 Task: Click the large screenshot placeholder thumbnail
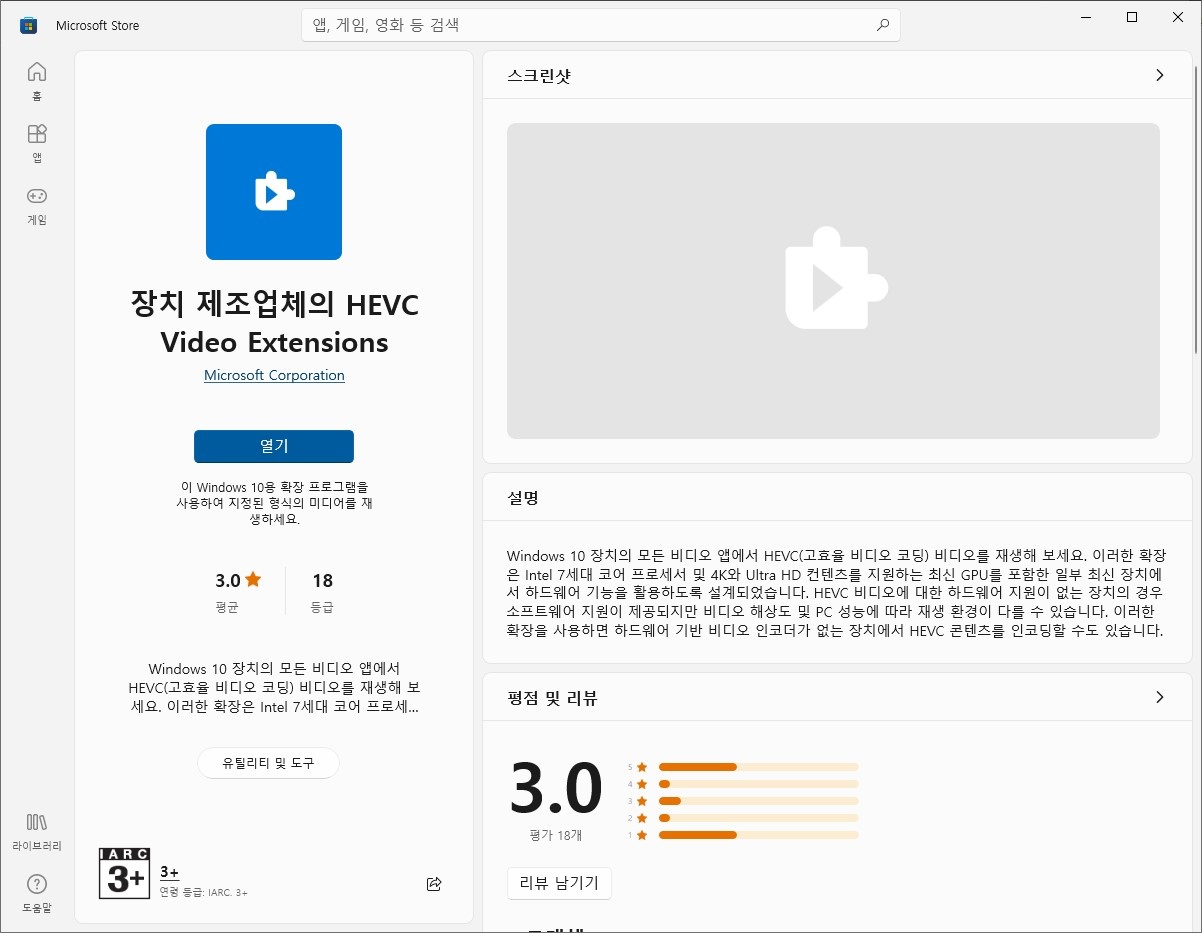(x=833, y=281)
